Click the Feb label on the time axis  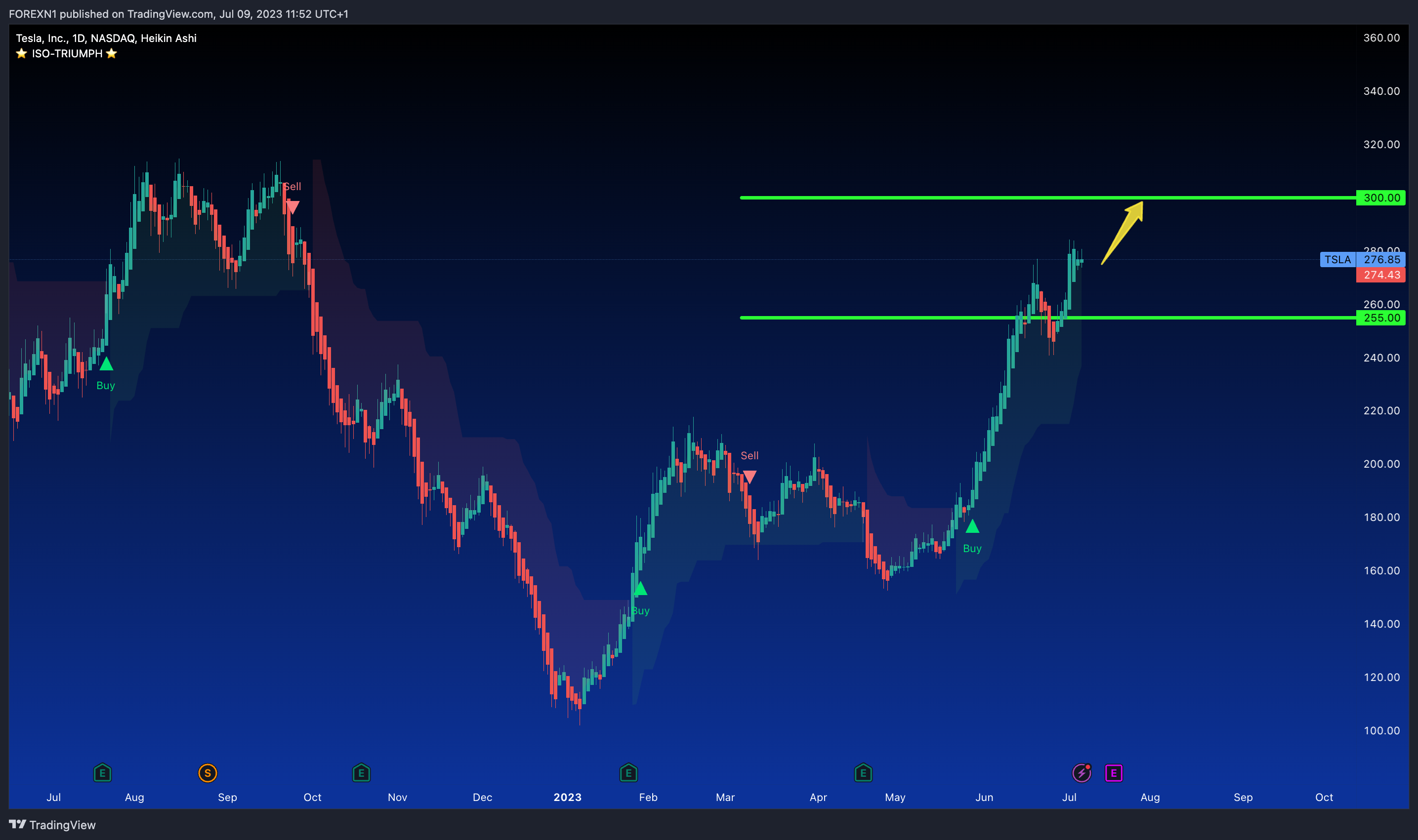pyautogui.click(x=648, y=797)
